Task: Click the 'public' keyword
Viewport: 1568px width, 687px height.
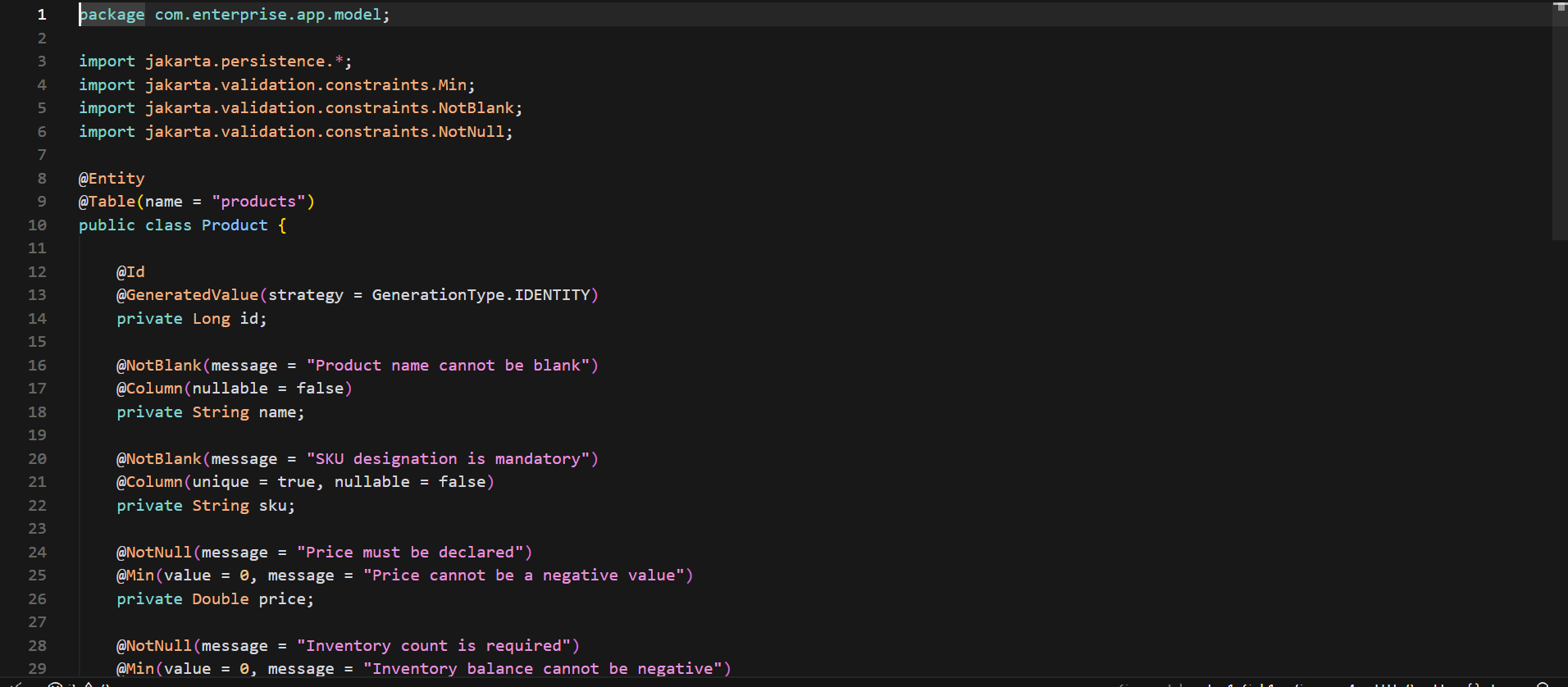Action: coord(107,225)
